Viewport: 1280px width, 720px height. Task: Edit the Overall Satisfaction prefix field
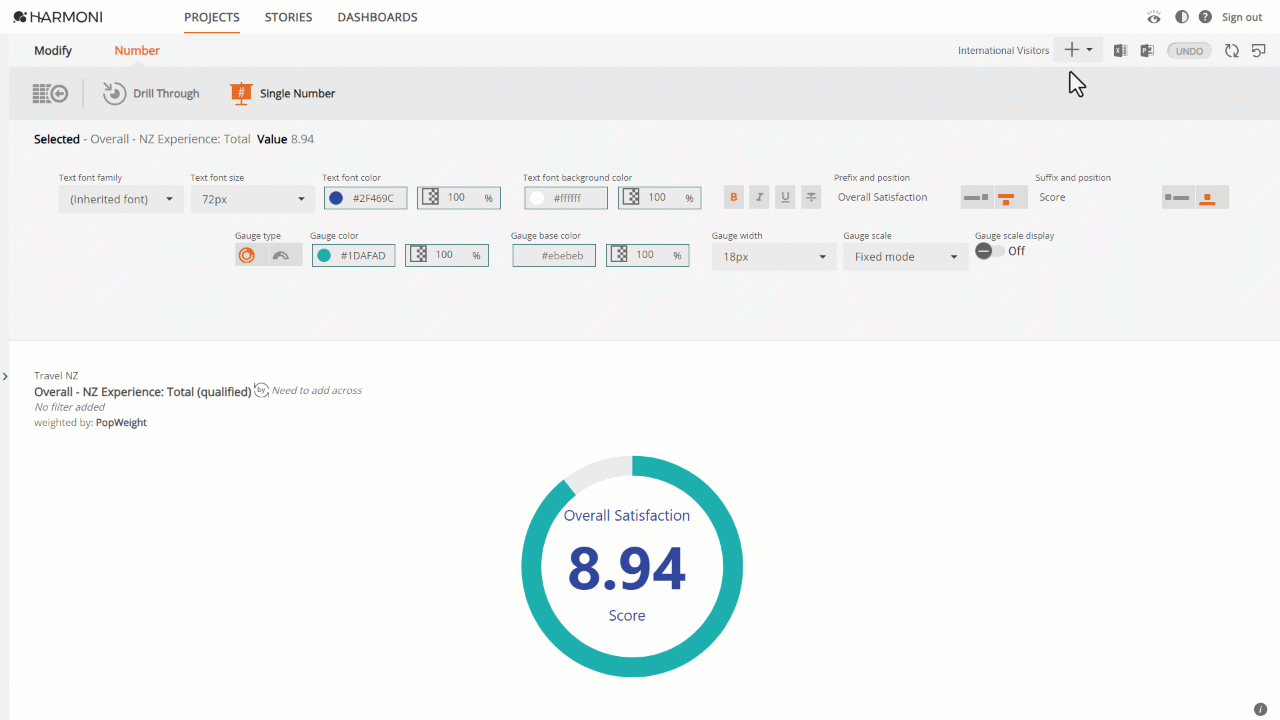pyautogui.click(x=894, y=197)
